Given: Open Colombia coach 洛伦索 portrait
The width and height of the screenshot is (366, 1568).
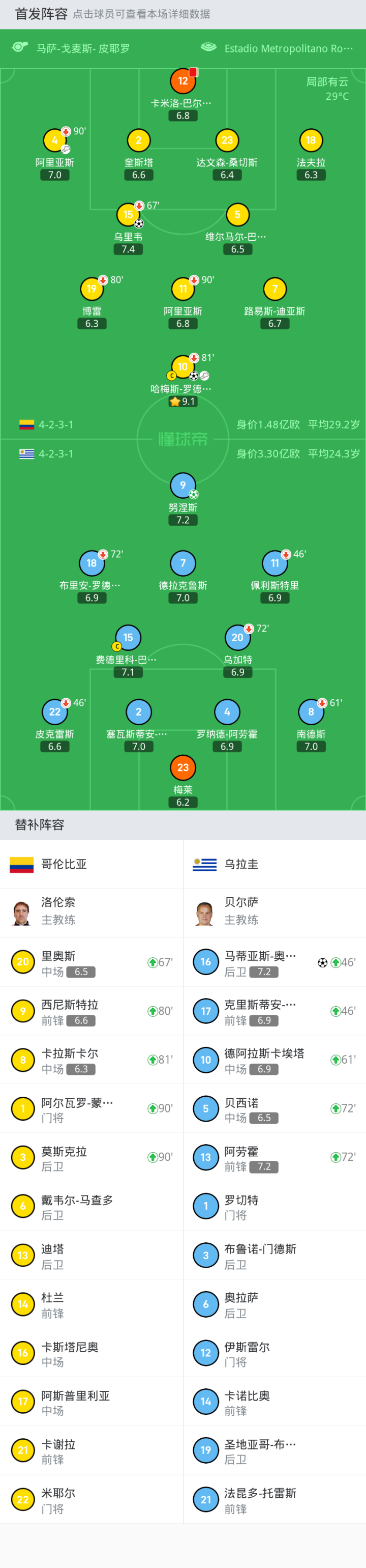Looking at the screenshot, I should click(22, 913).
